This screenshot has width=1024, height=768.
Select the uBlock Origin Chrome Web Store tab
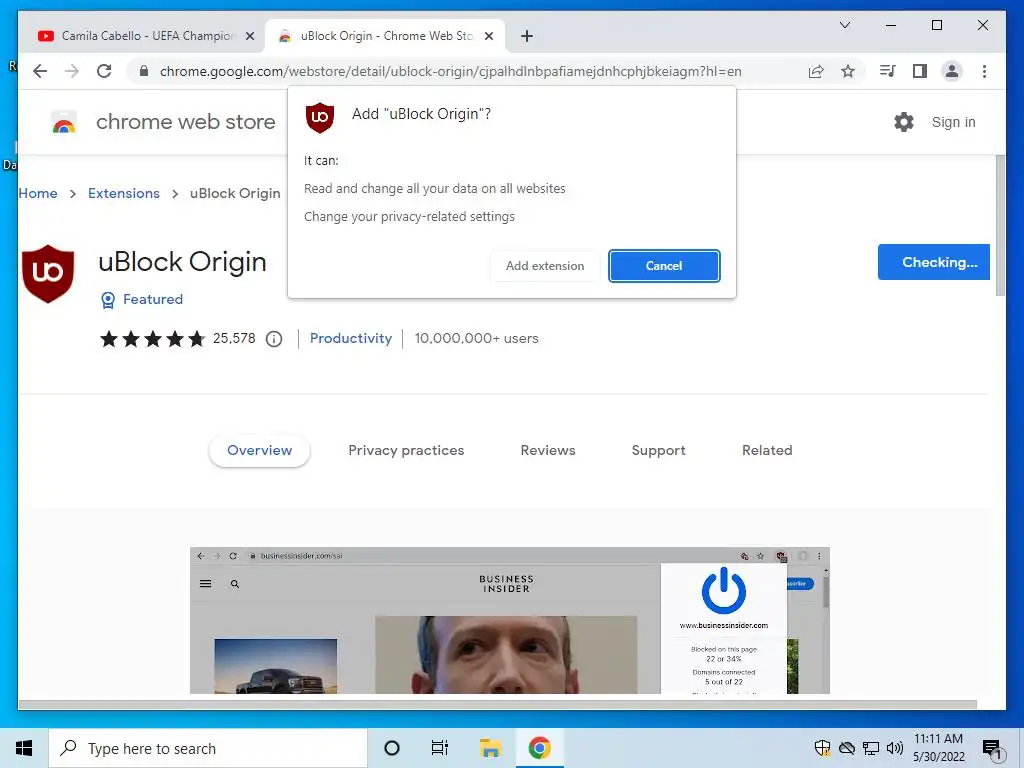pyautogui.click(x=387, y=36)
